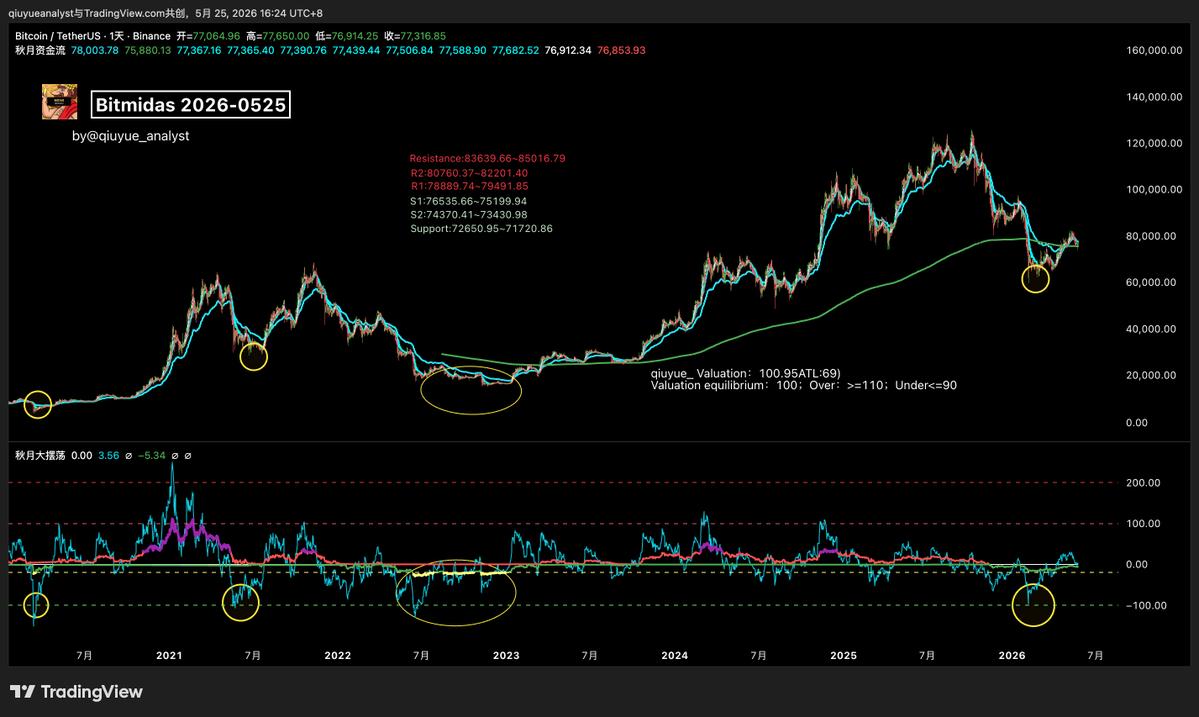Screen dimensions: 1199x717
Task: Select the S2:74370.41~73430.98 label
Action: (x=469, y=215)
